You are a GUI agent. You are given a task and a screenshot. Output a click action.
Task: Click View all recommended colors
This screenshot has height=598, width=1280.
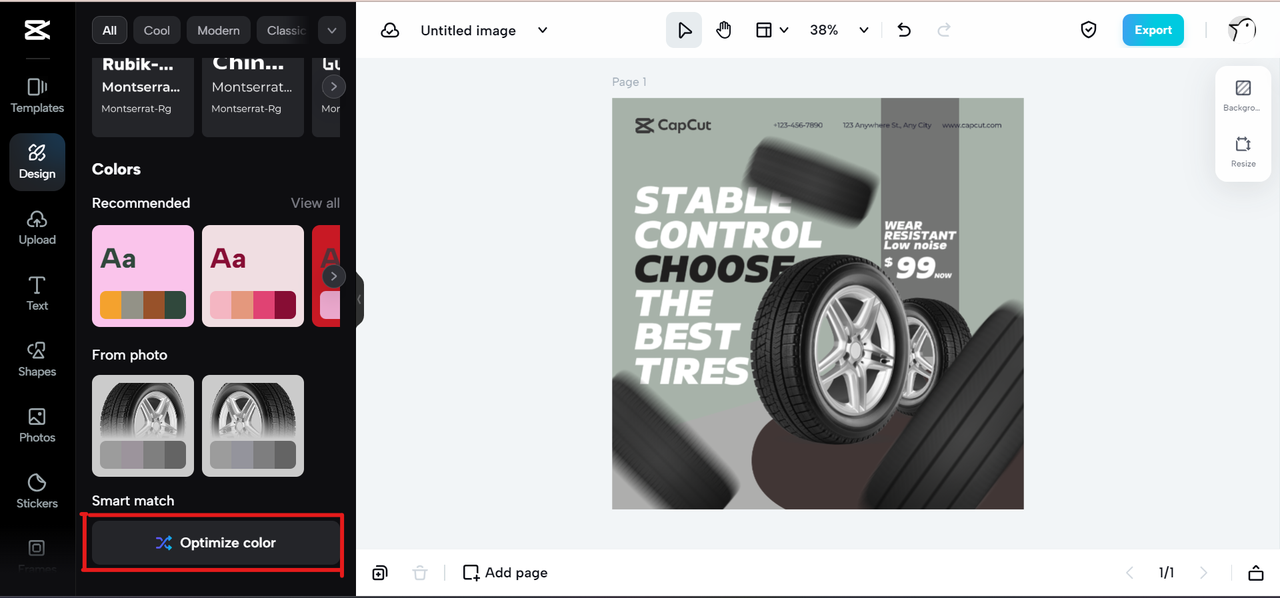315,203
